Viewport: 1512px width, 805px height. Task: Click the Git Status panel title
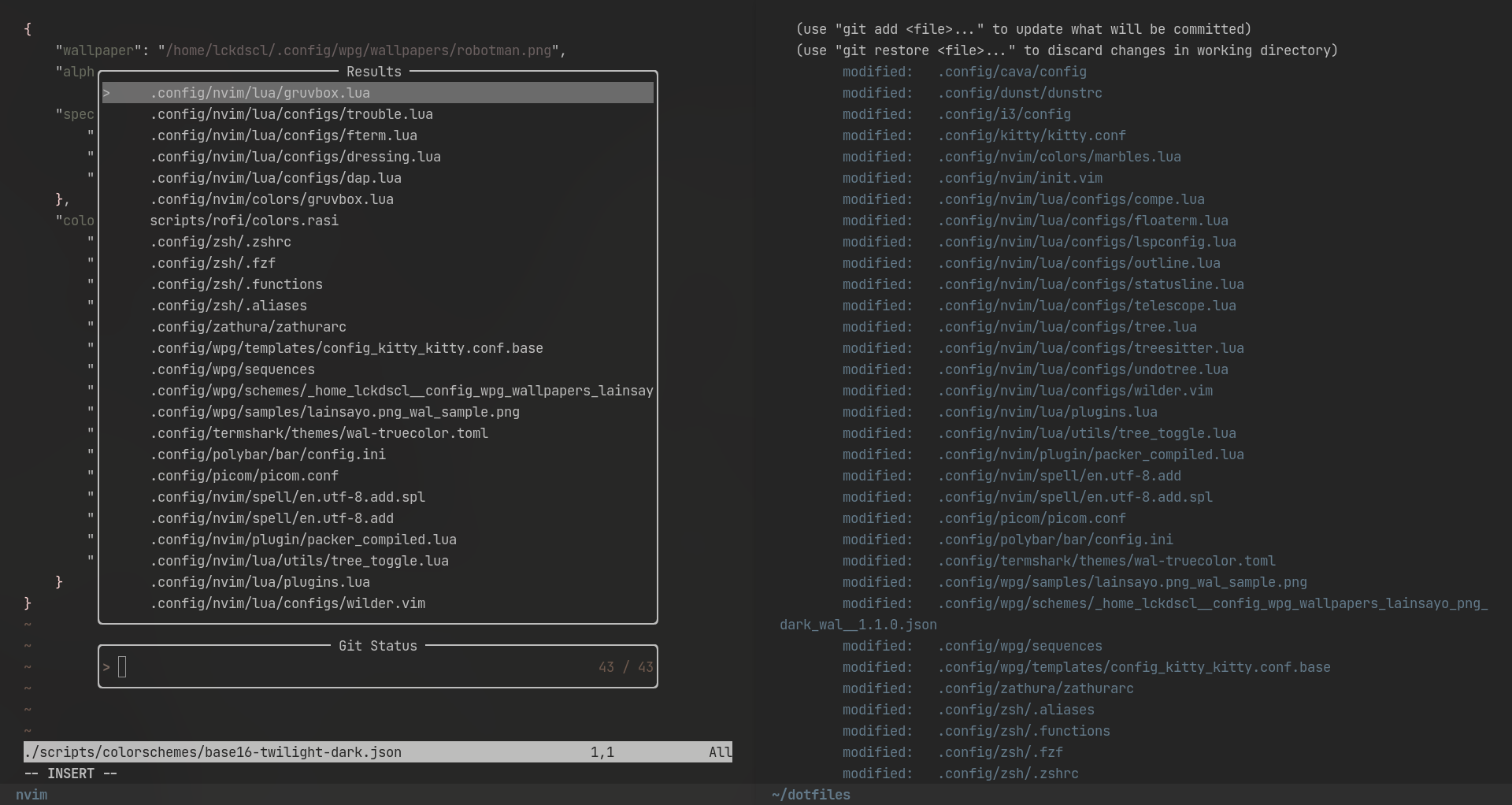click(376, 646)
